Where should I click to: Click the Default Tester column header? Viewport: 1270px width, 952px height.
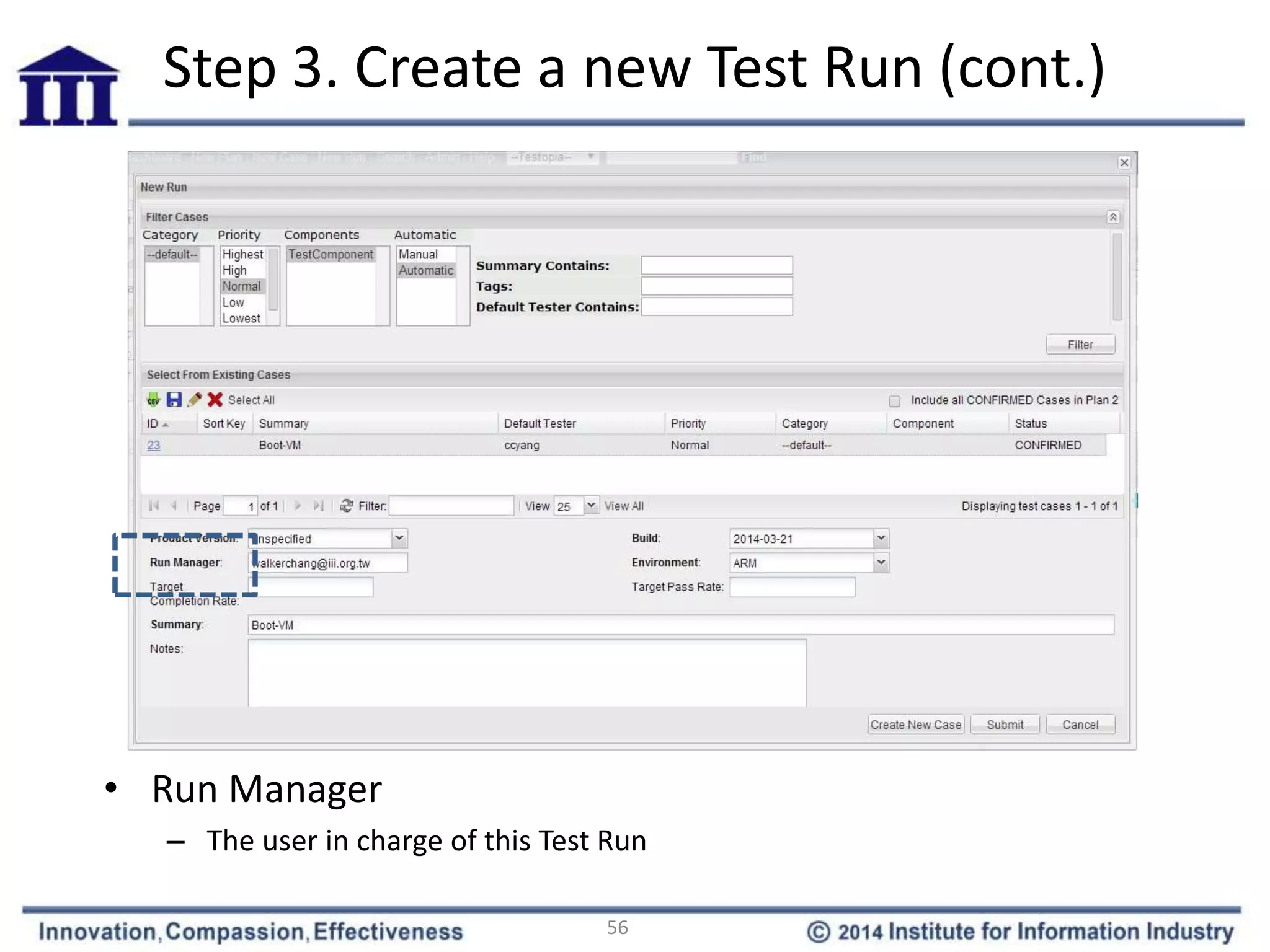581,423
